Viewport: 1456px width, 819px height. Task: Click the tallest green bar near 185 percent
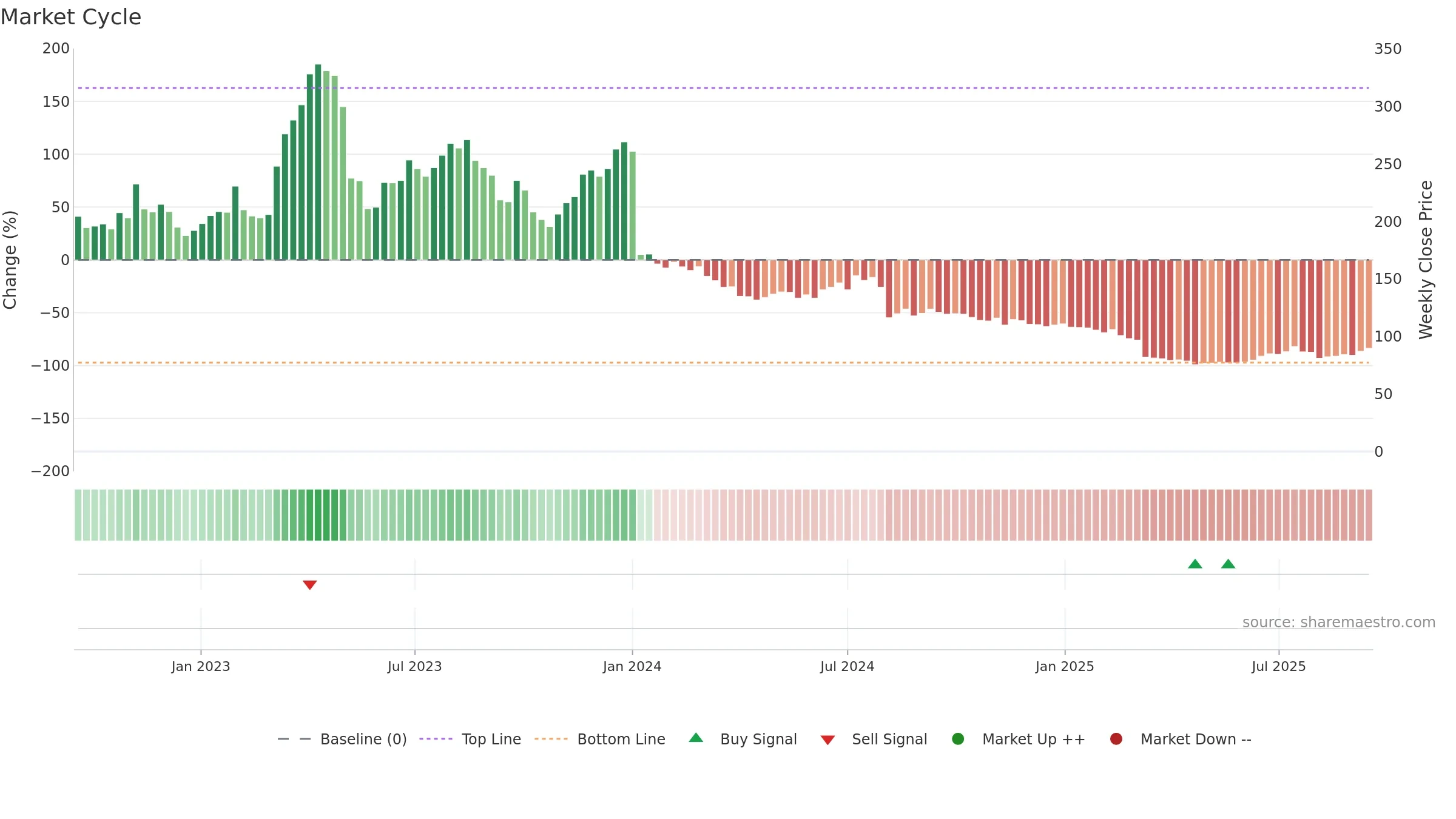(x=318, y=162)
